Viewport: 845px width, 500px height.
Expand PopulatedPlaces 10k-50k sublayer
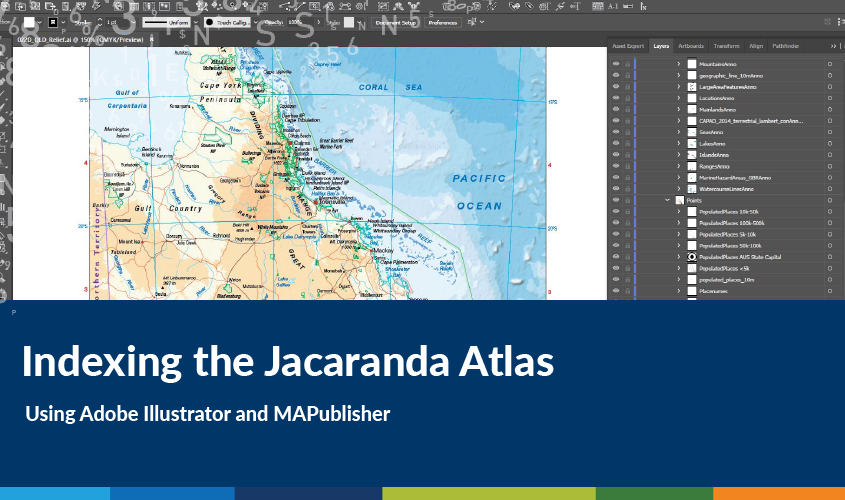[x=679, y=212]
